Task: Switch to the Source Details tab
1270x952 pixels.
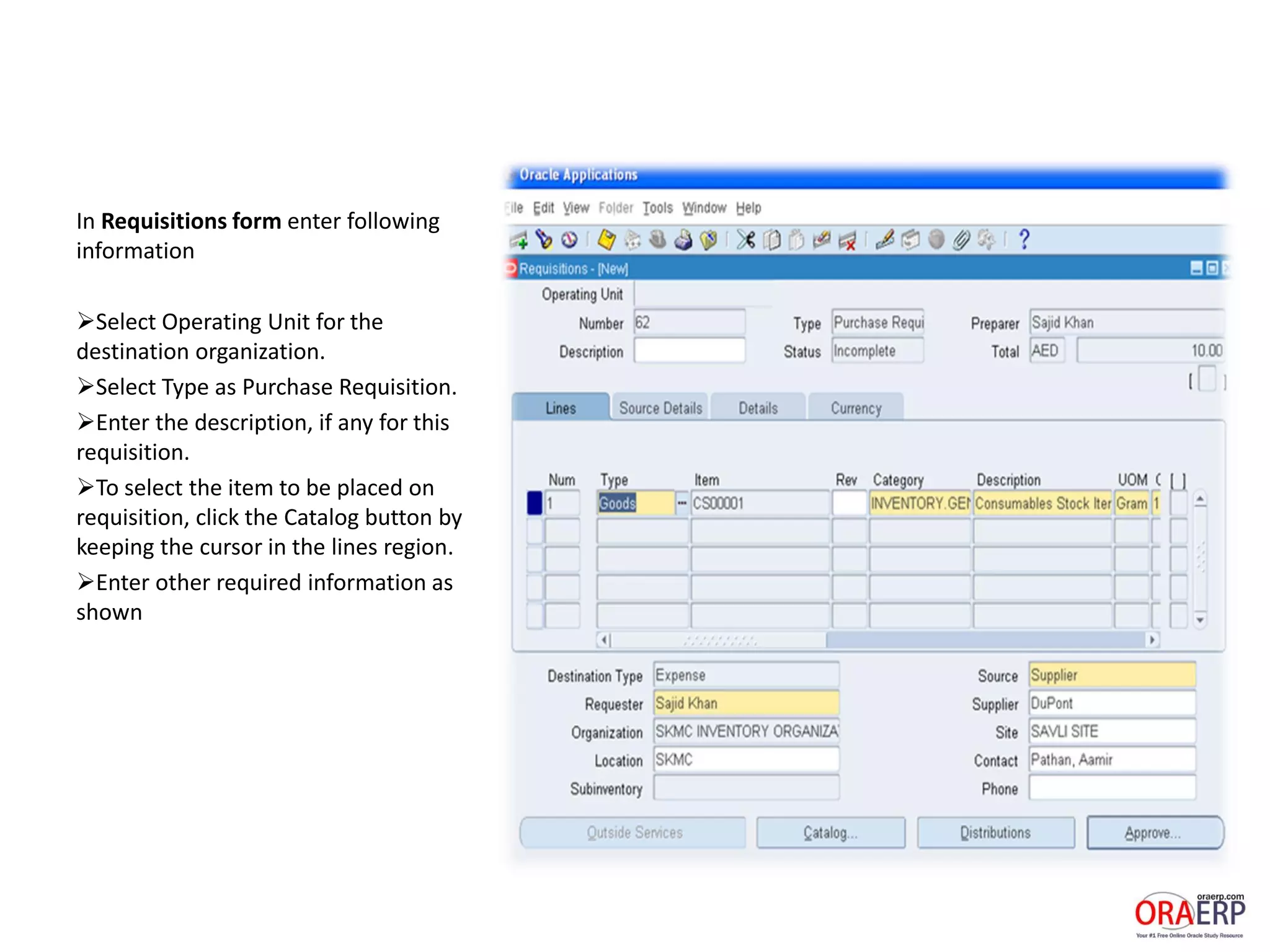Action: pos(660,408)
